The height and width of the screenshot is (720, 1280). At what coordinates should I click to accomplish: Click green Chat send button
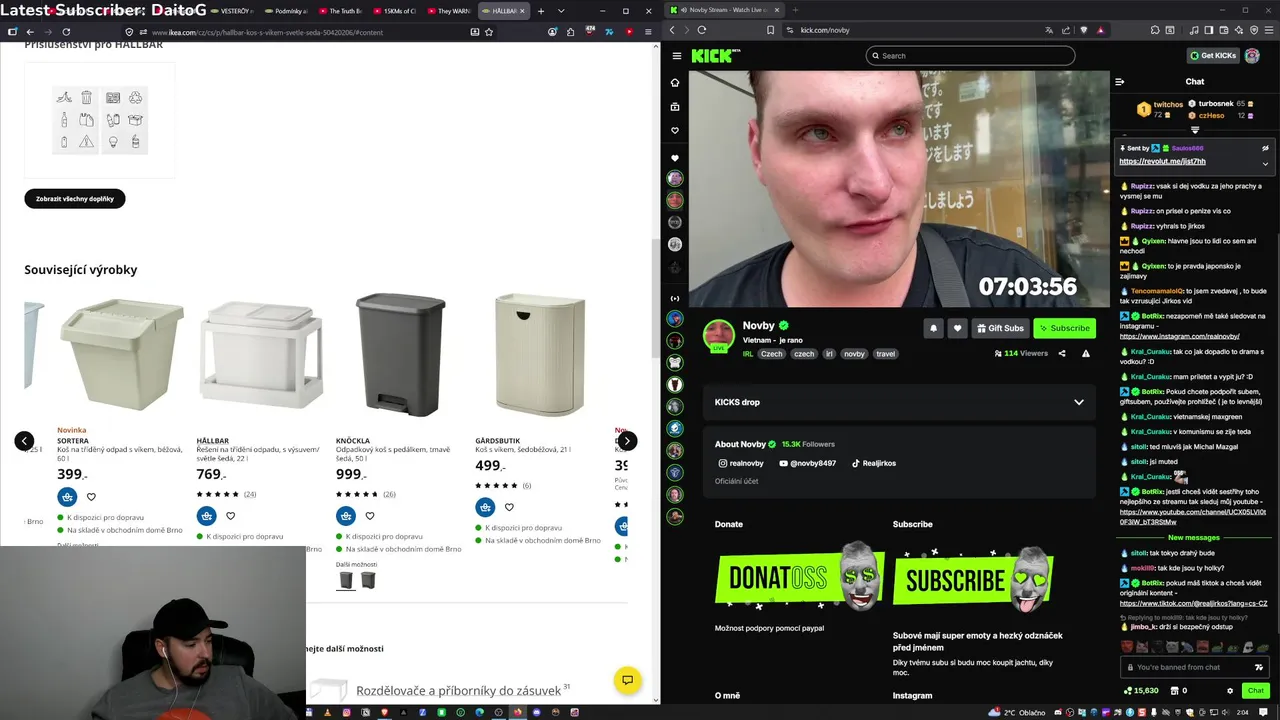(x=1255, y=690)
